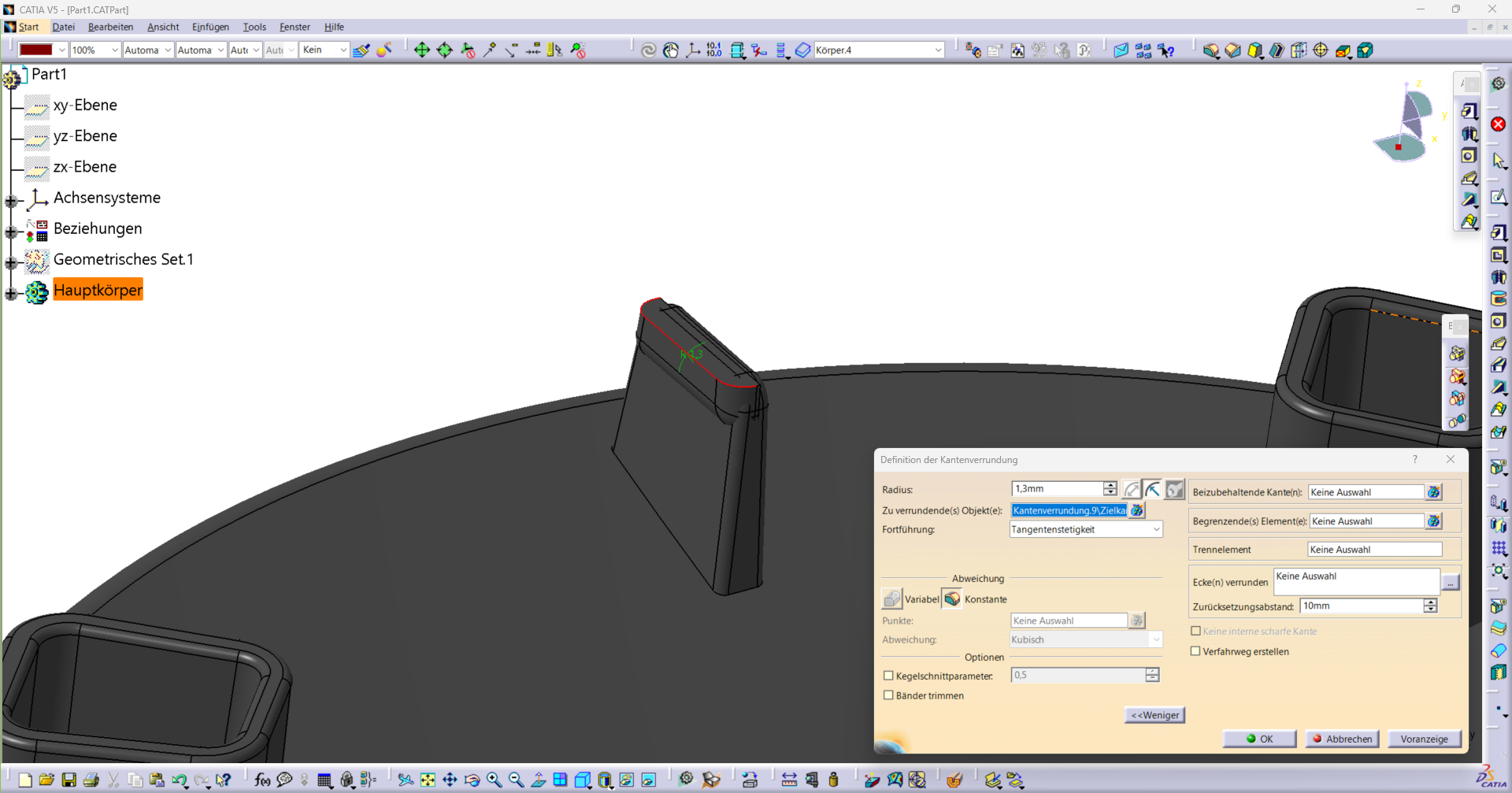1512x793 pixels.
Task: Enable the Bänder trimmen checkbox
Action: click(x=888, y=695)
